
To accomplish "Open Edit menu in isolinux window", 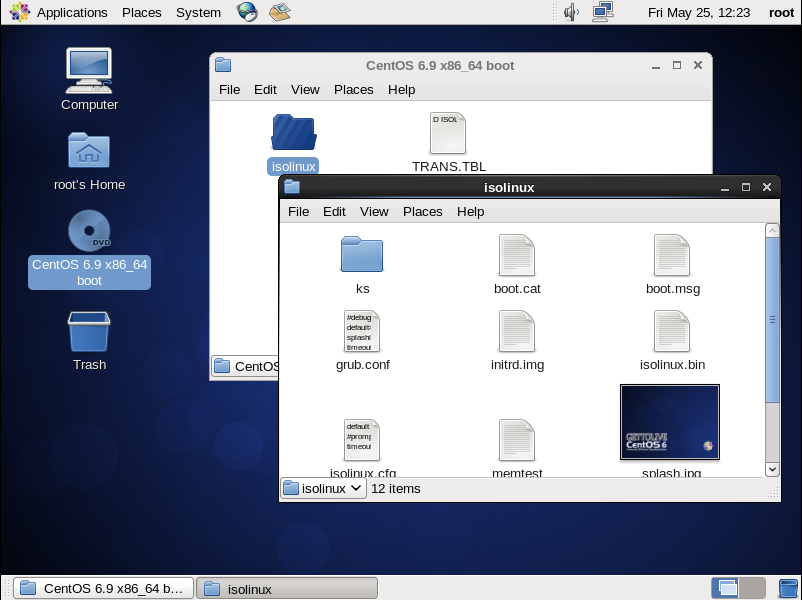I will click(334, 212).
